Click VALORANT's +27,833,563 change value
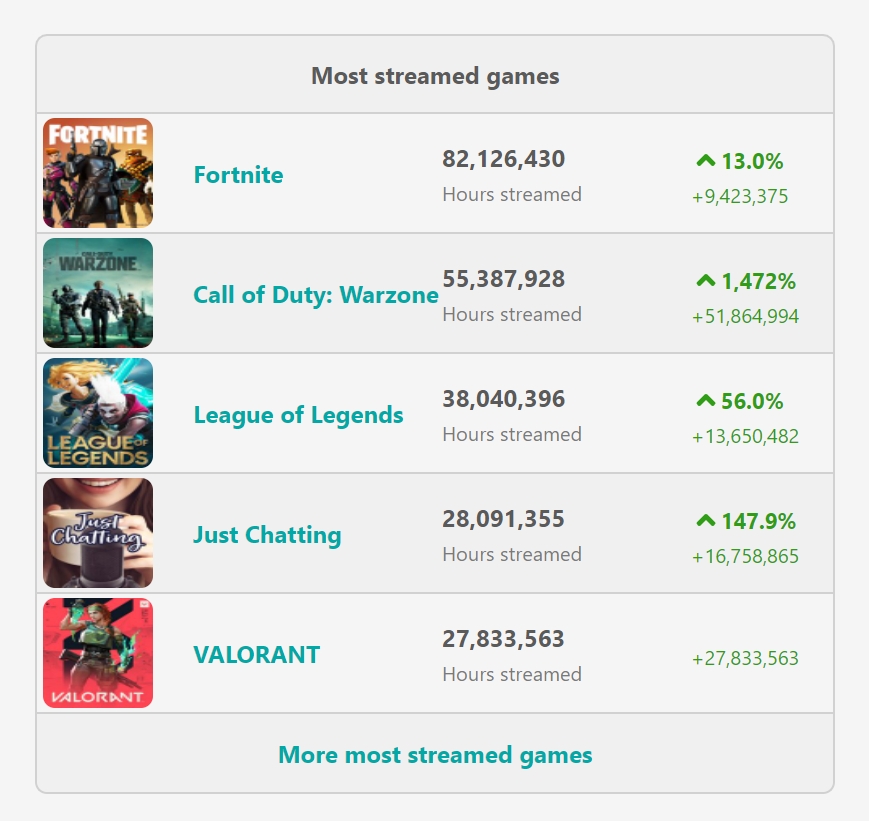869x821 pixels. point(745,658)
